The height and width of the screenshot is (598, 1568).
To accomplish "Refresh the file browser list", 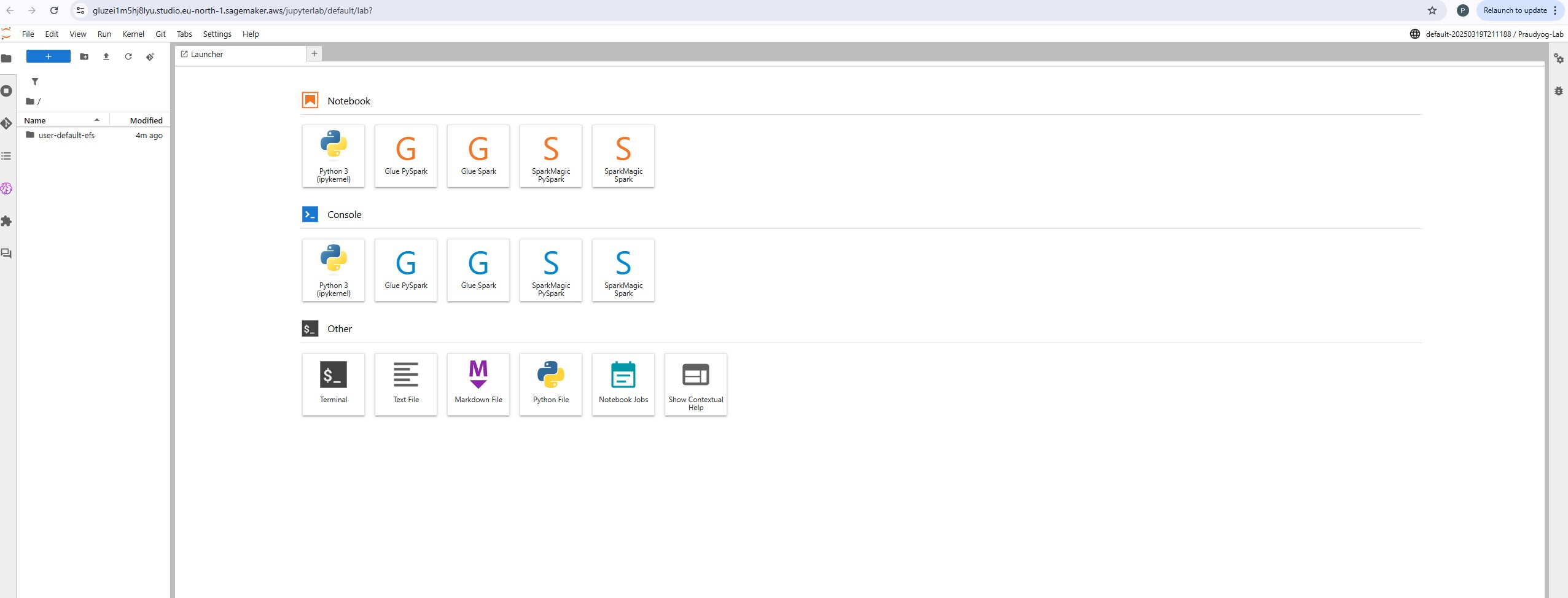I will [128, 56].
